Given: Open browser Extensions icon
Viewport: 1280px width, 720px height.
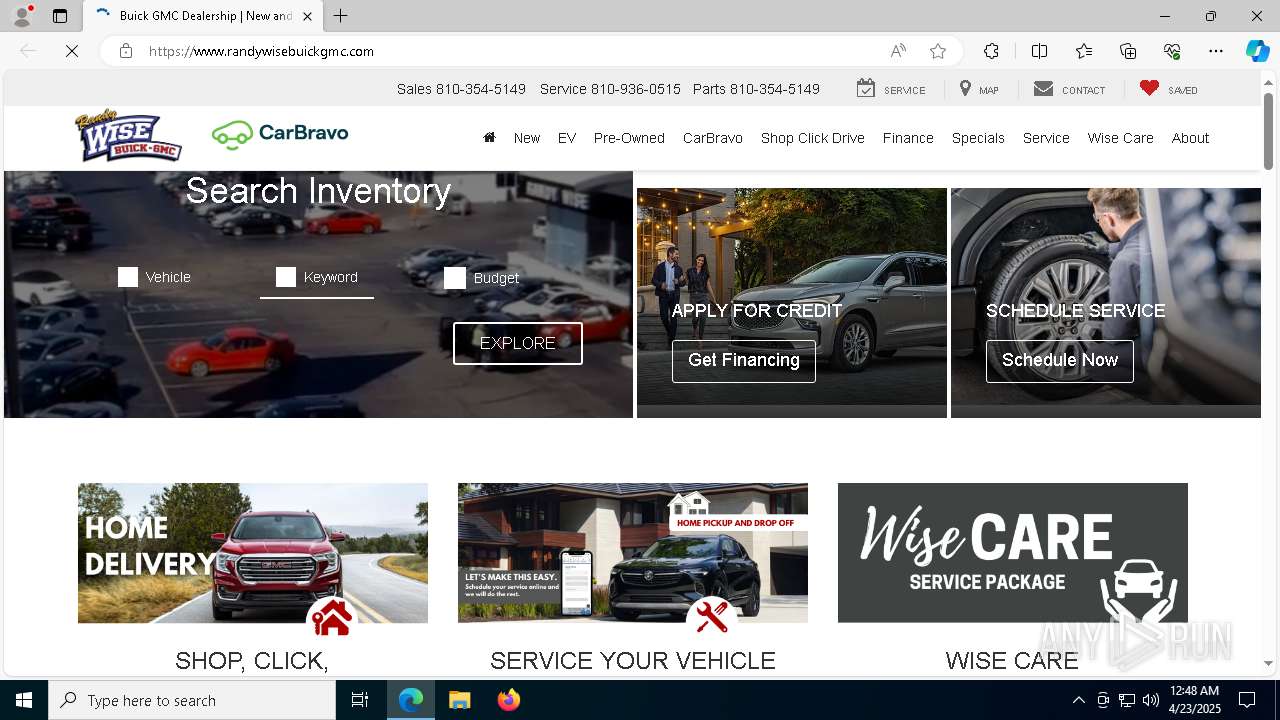Looking at the screenshot, I should click(x=991, y=51).
